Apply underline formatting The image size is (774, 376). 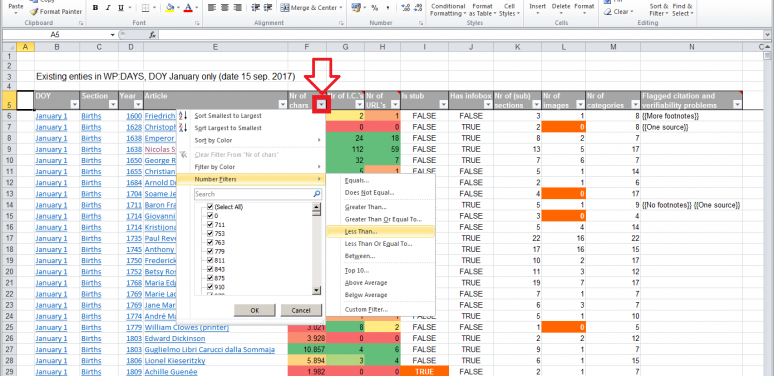point(121,7)
